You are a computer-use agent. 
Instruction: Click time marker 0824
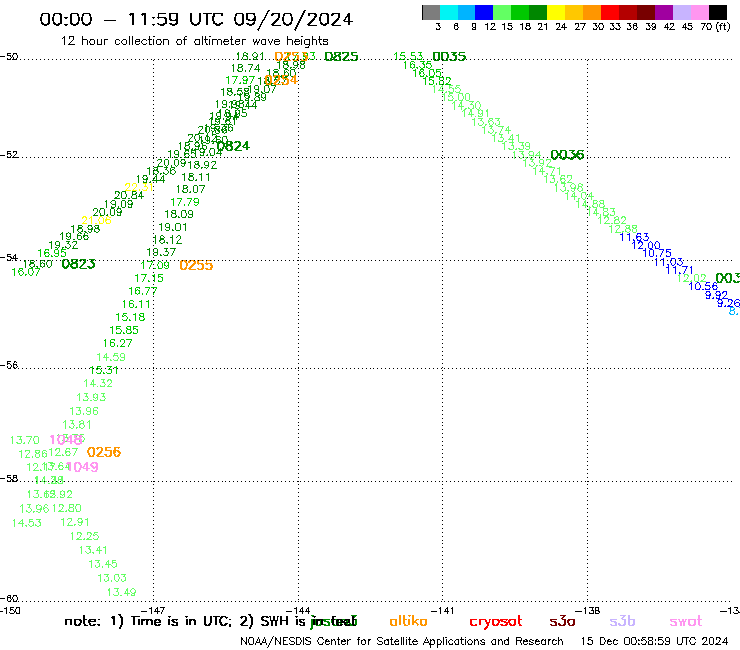click(233, 146)
